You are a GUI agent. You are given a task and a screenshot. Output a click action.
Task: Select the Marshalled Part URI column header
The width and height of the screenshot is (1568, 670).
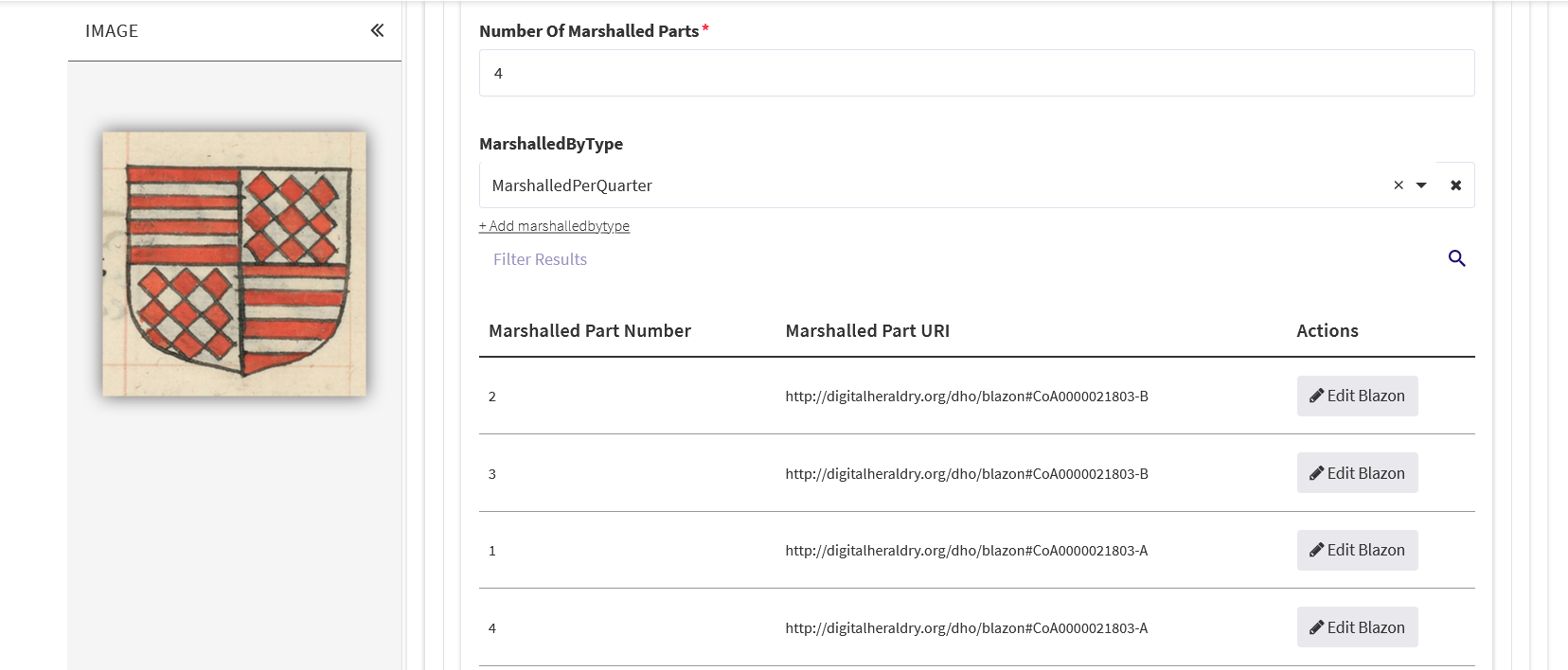tap(866, 330)
